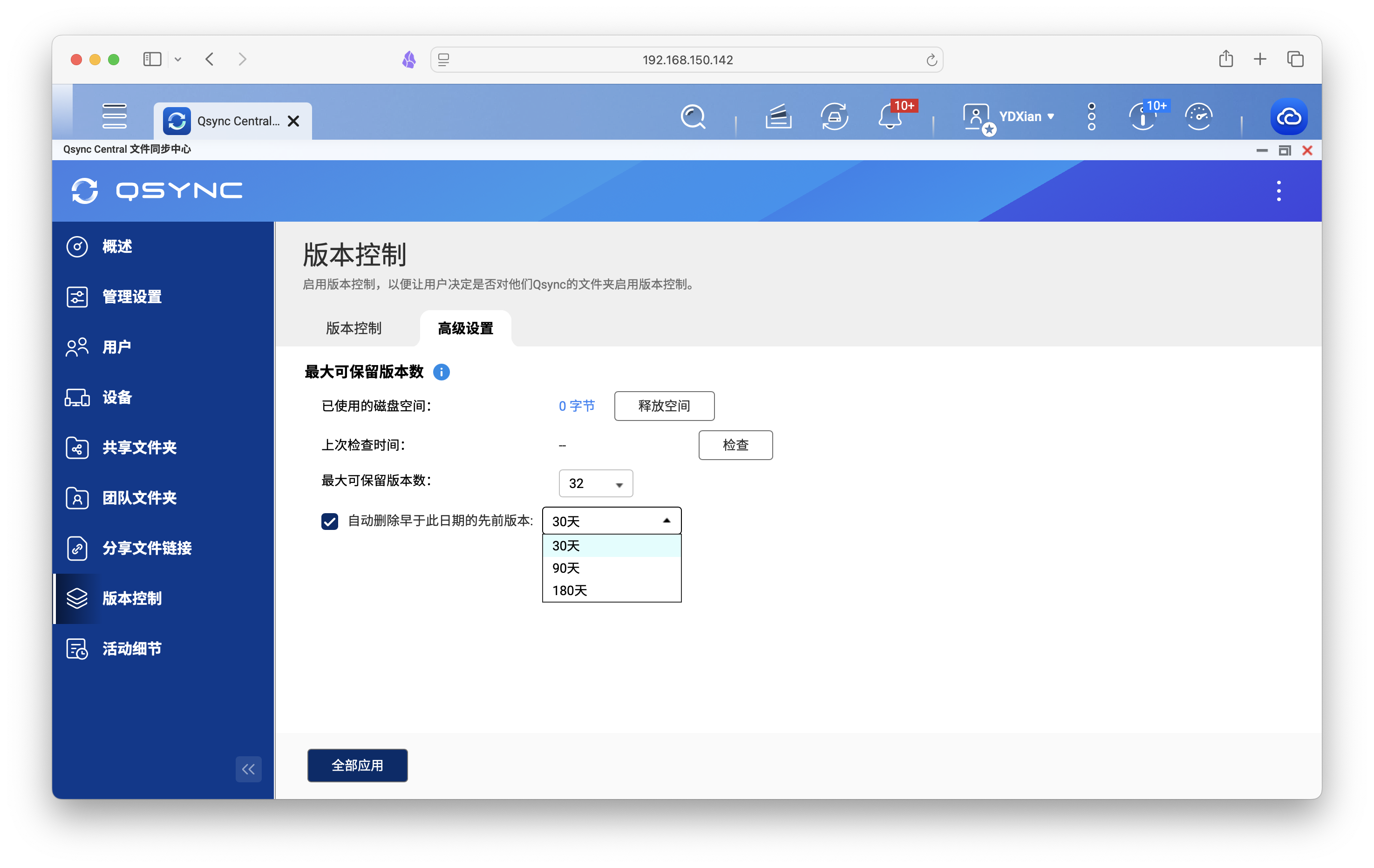Click the 检查 button
Screen dimensions: 1374x868
click(x=735, y=445)
